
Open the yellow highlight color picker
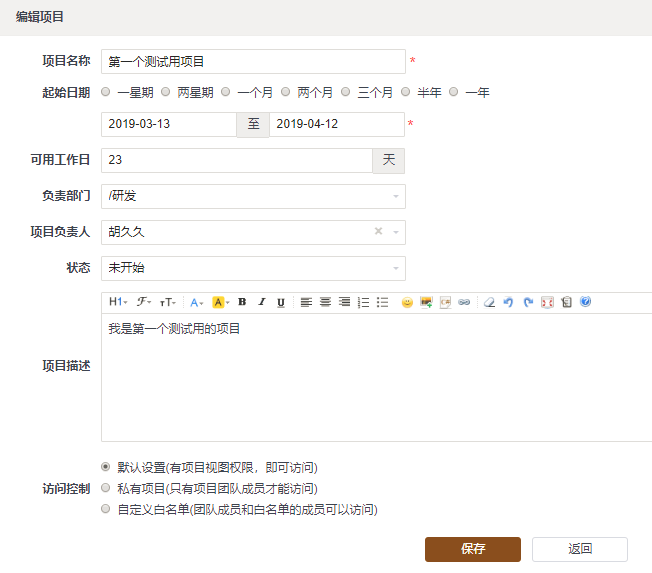220,302
